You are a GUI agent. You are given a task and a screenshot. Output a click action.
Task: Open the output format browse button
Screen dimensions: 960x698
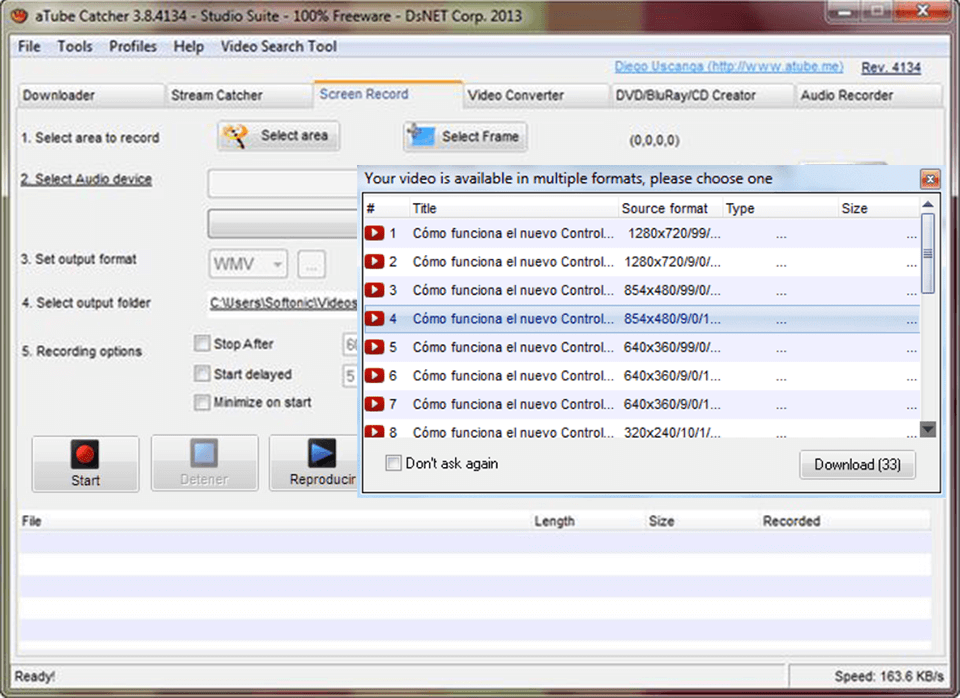coord(312,263)
